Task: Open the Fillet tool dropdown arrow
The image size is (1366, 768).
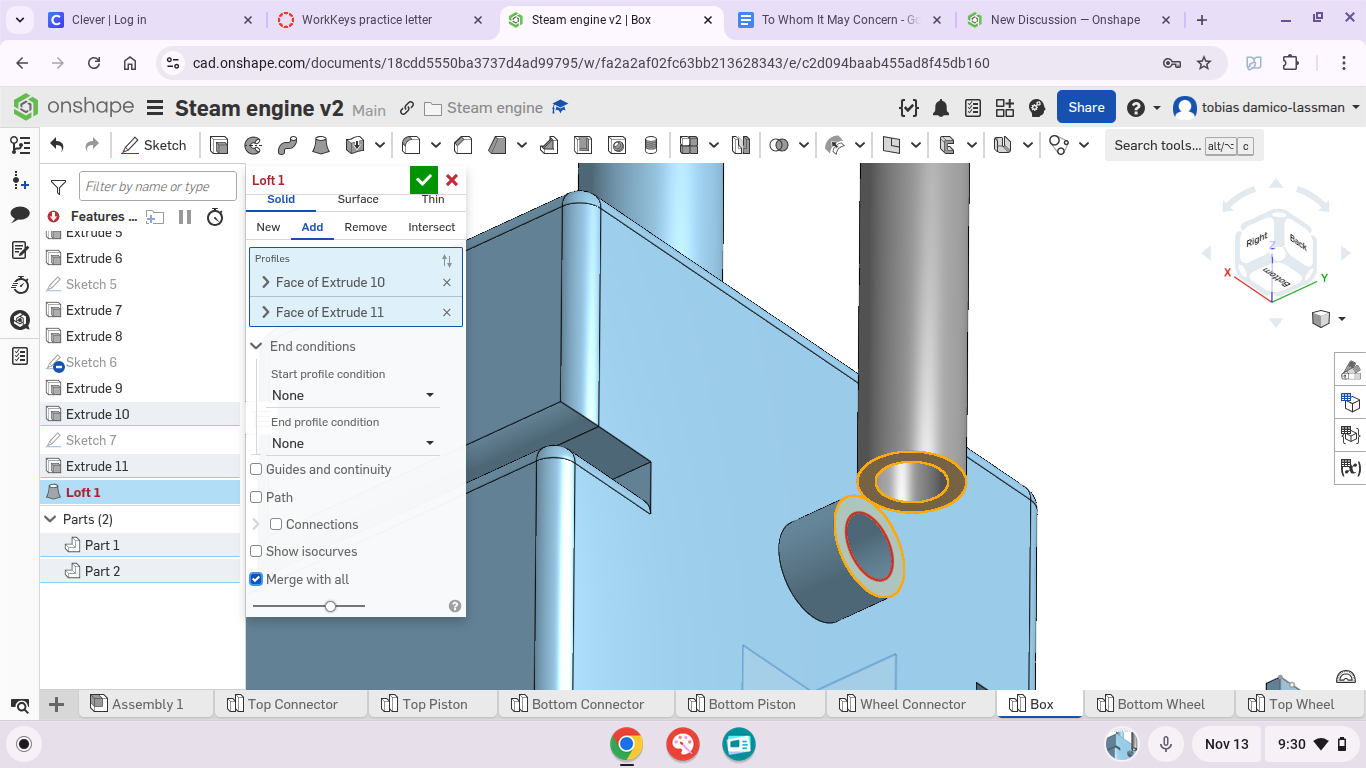Action: tap(436, 146)
